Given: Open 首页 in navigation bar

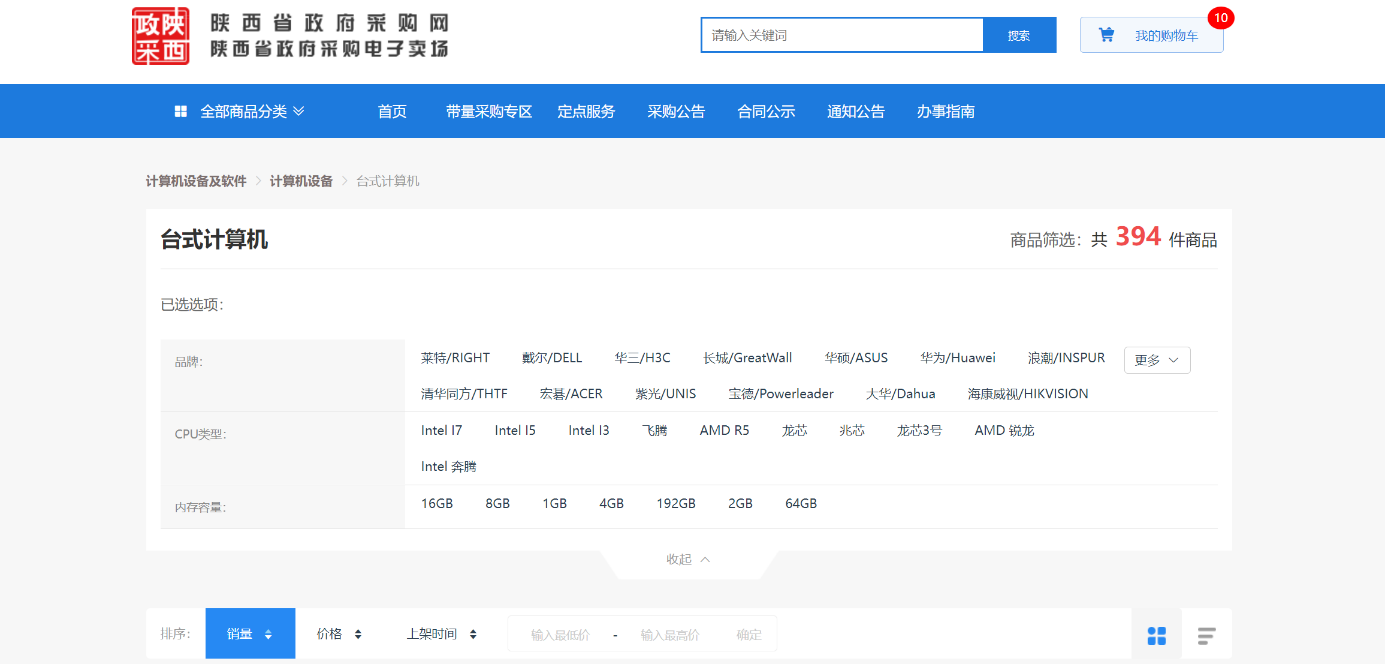Looking at the screenshot, I should coord(392,112).
